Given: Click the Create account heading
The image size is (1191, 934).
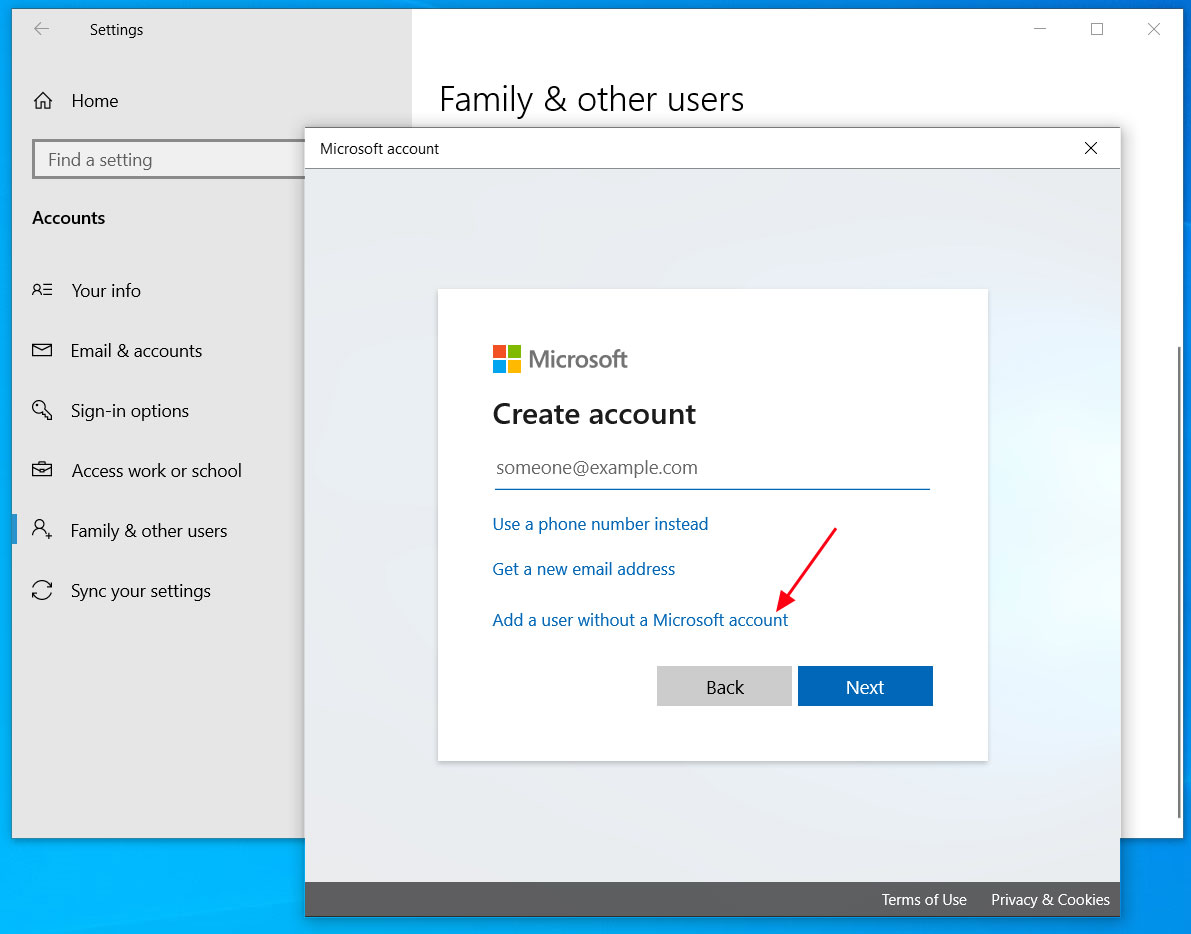Looking at the screenshot, I should (x=594, y=414).
